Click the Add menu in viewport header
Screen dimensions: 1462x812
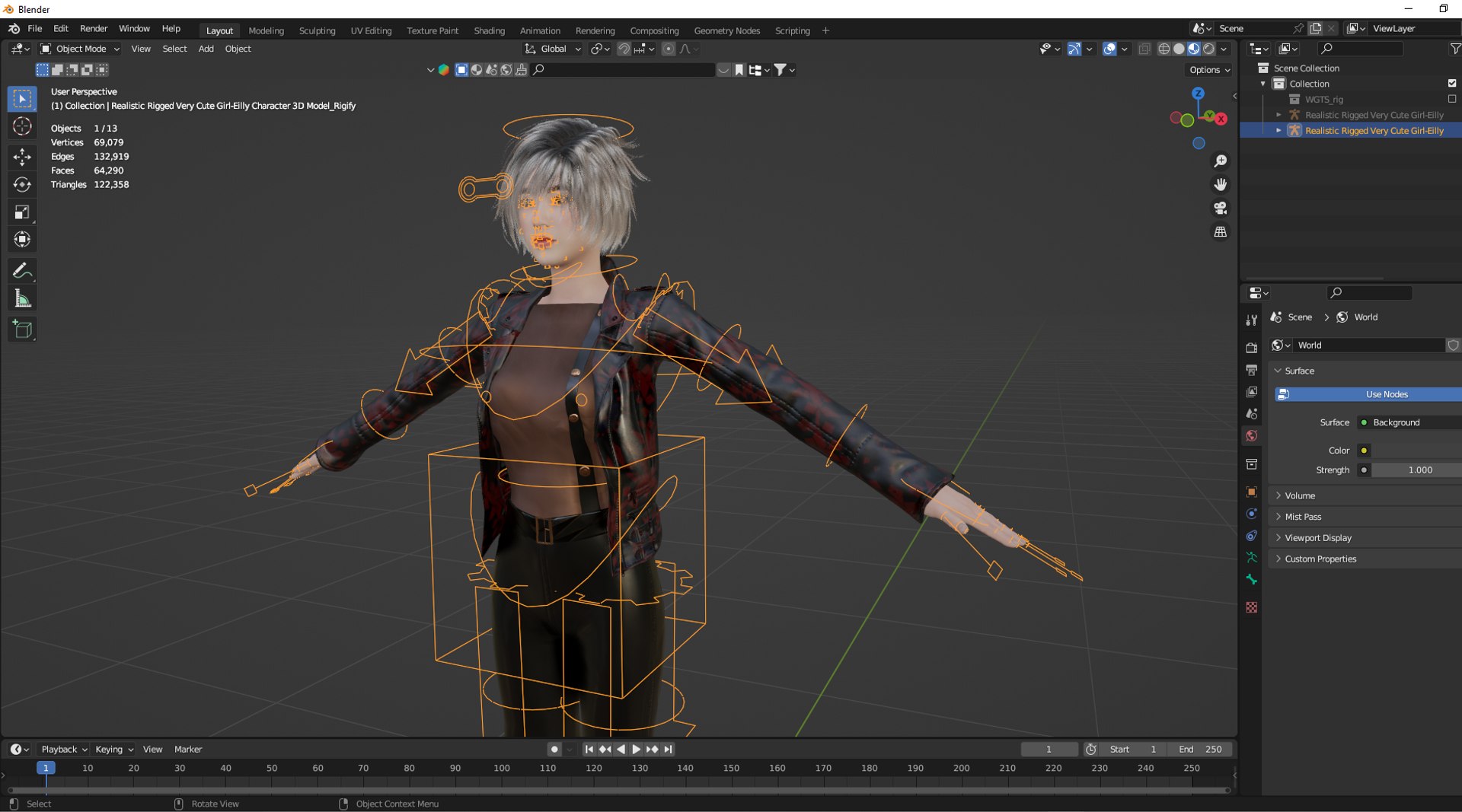pyautogui.click(x=206, y=49)
